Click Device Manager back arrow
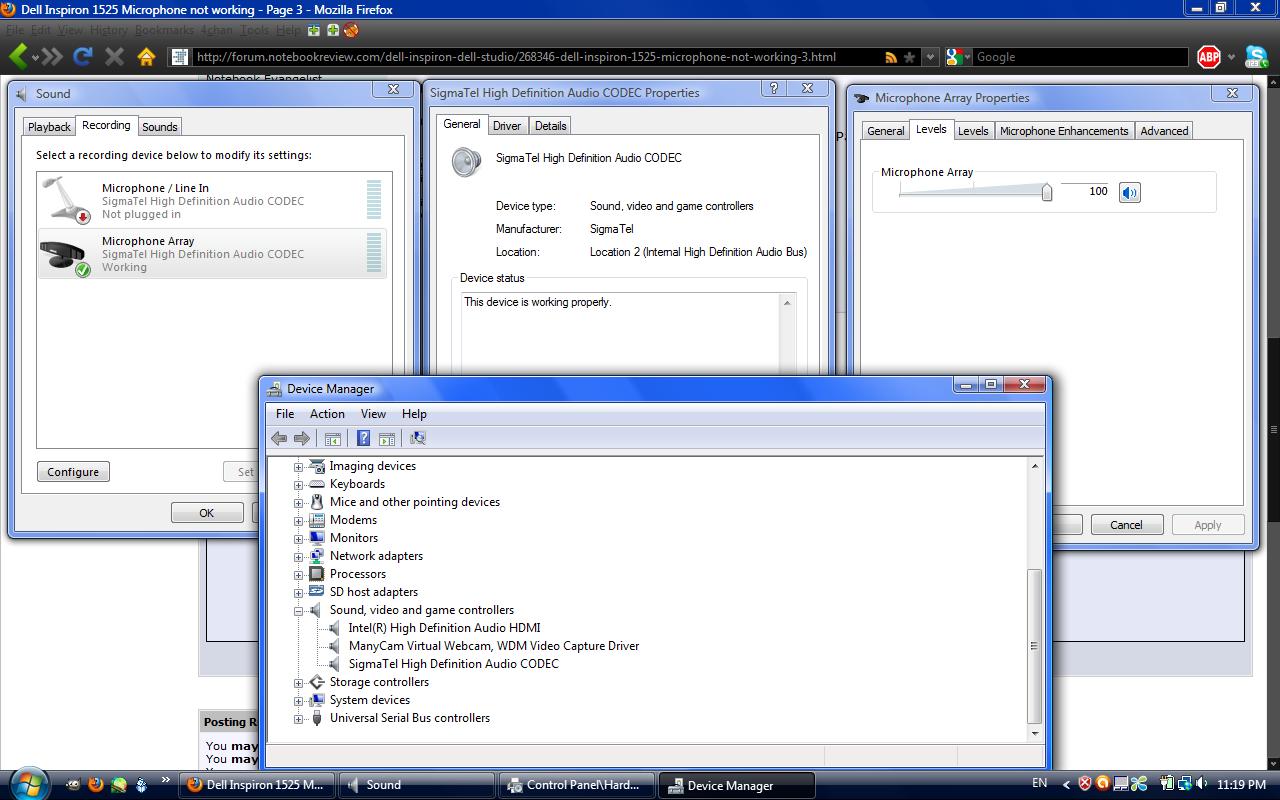 click(279, 438)
